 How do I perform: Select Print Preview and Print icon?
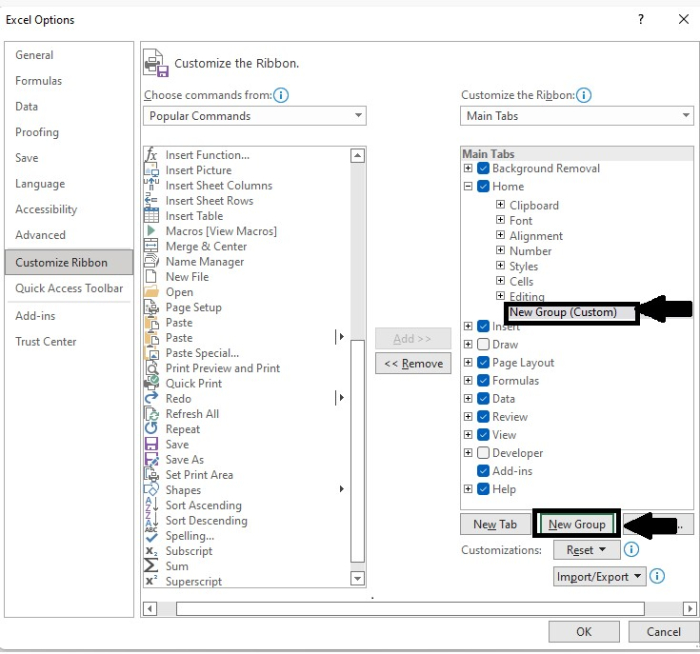tap(151, 368)
